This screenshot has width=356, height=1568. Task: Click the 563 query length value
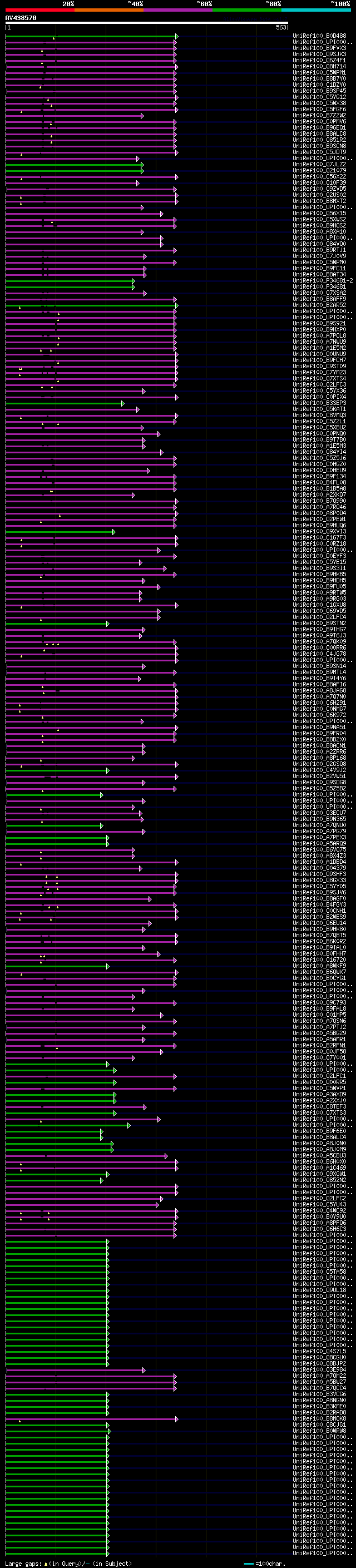click(280, 27)
